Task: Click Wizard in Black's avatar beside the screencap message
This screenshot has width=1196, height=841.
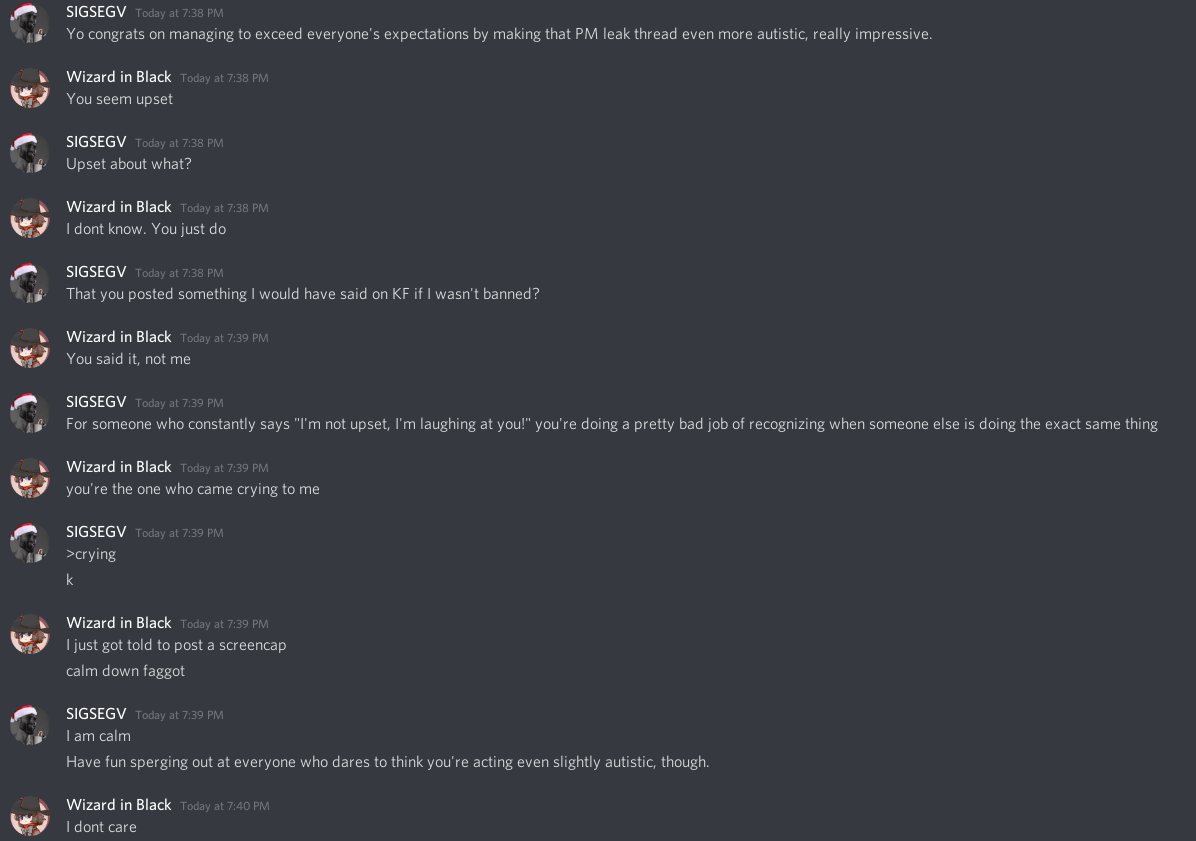Action: 30,634
